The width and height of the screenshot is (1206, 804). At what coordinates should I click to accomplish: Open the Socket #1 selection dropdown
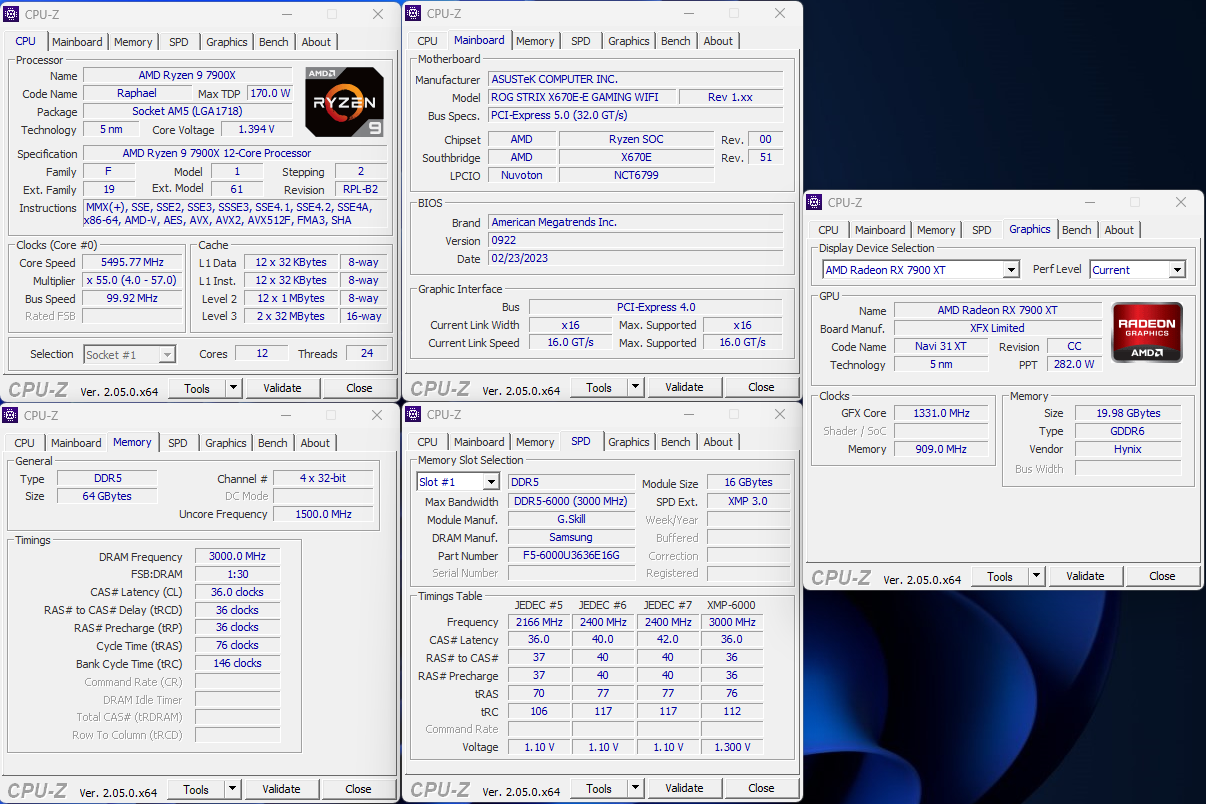click(167, 354)
